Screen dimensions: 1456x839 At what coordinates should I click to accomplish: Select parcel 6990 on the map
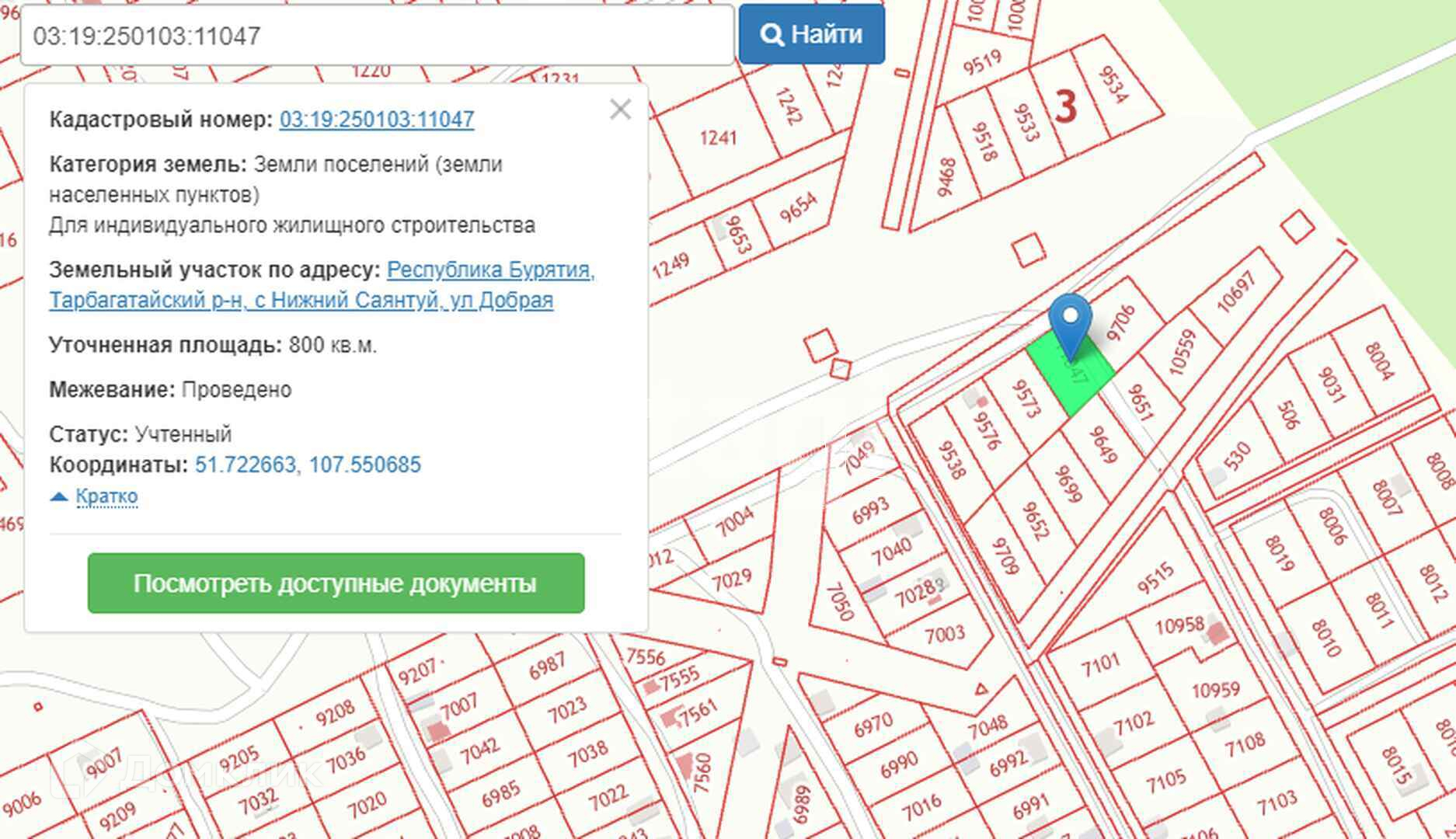[x=899, y=766]
